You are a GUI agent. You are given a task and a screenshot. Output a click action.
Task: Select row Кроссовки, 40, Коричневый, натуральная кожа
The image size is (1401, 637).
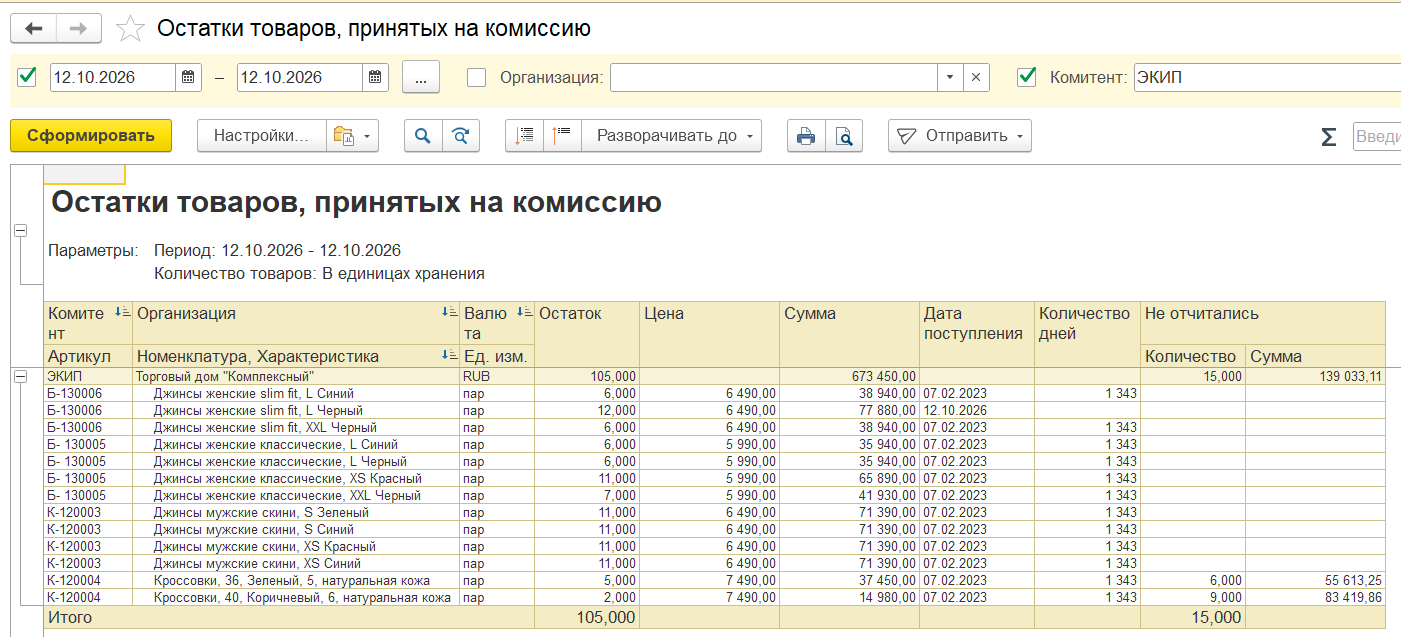tap(296, 597)
